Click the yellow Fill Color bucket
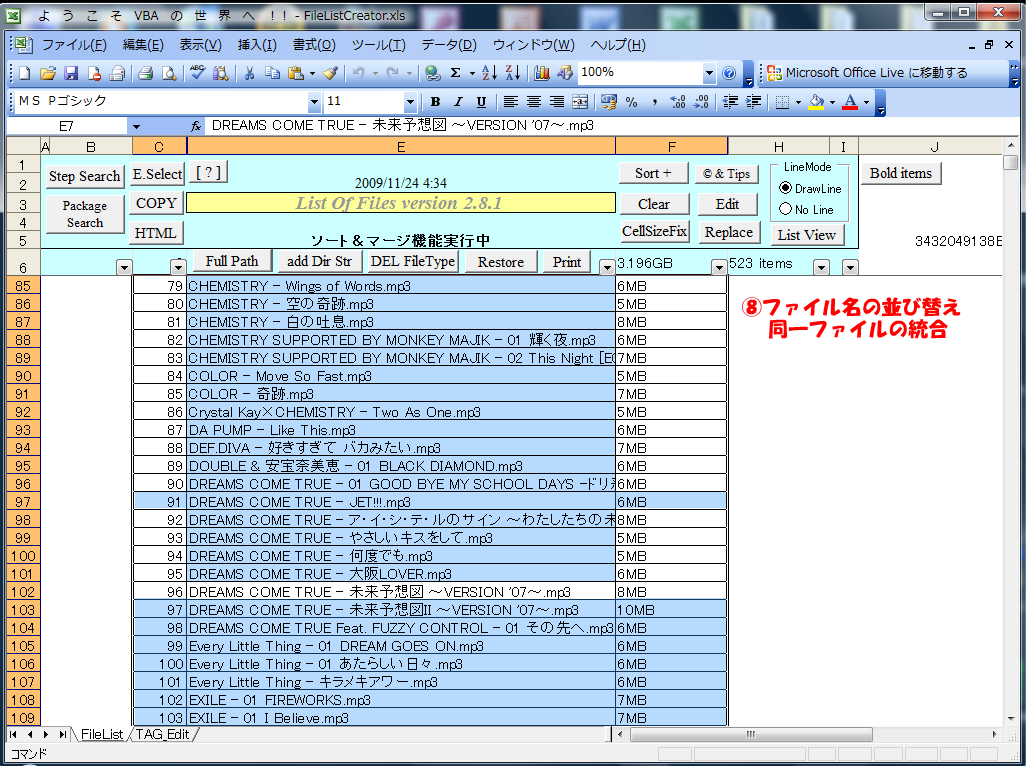 [x=816, y=102]
